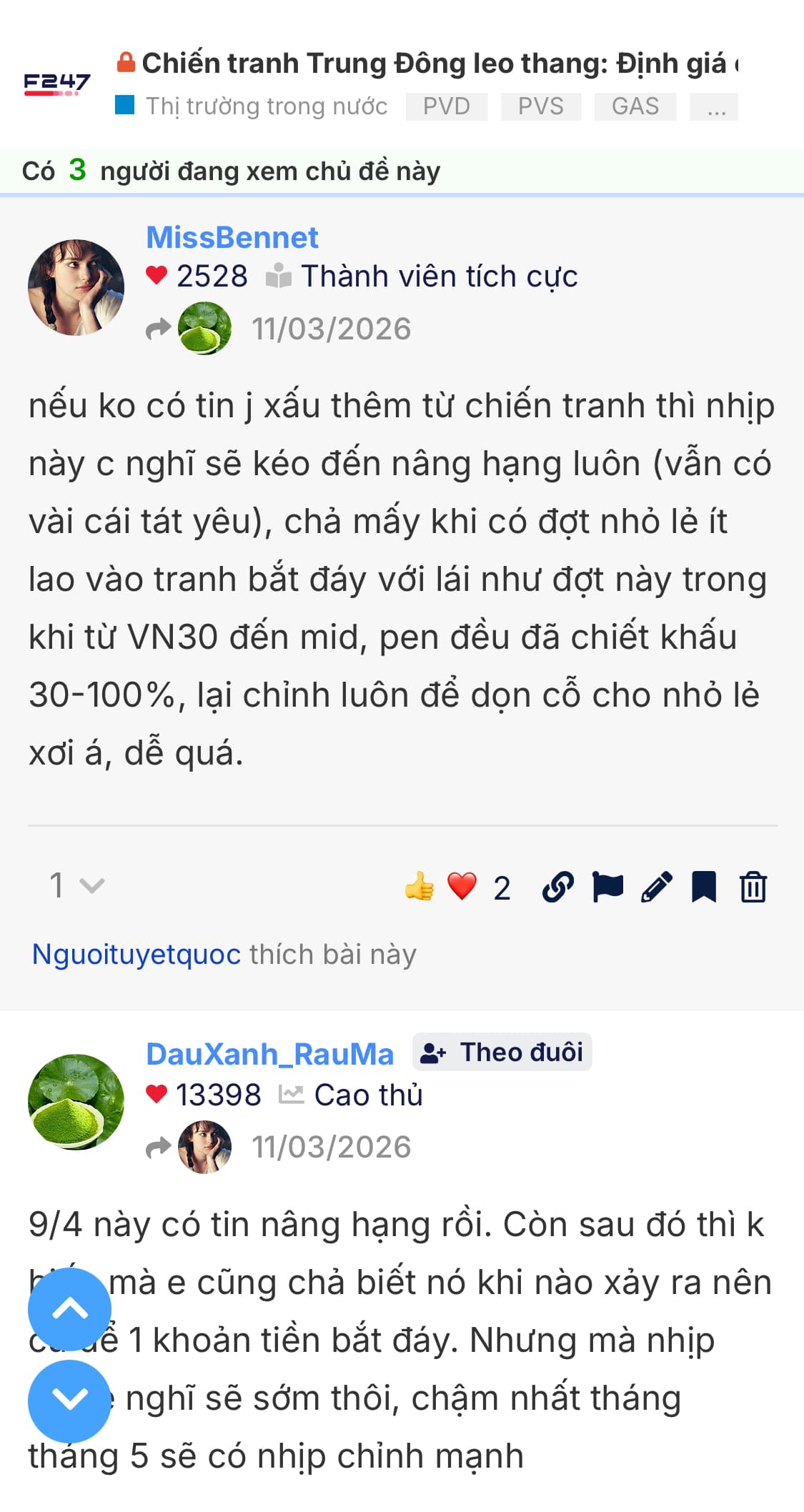
Task: Copy post link with chain icon
Action: point(558,887)
